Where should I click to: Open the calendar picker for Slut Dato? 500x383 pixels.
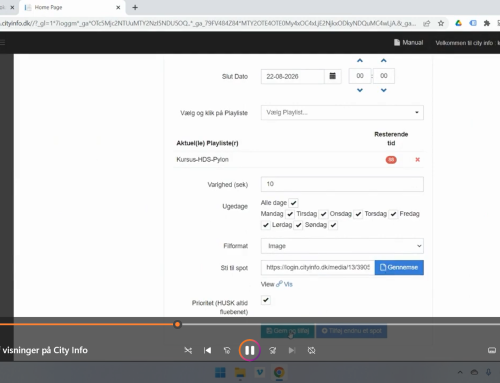[332, 76]
